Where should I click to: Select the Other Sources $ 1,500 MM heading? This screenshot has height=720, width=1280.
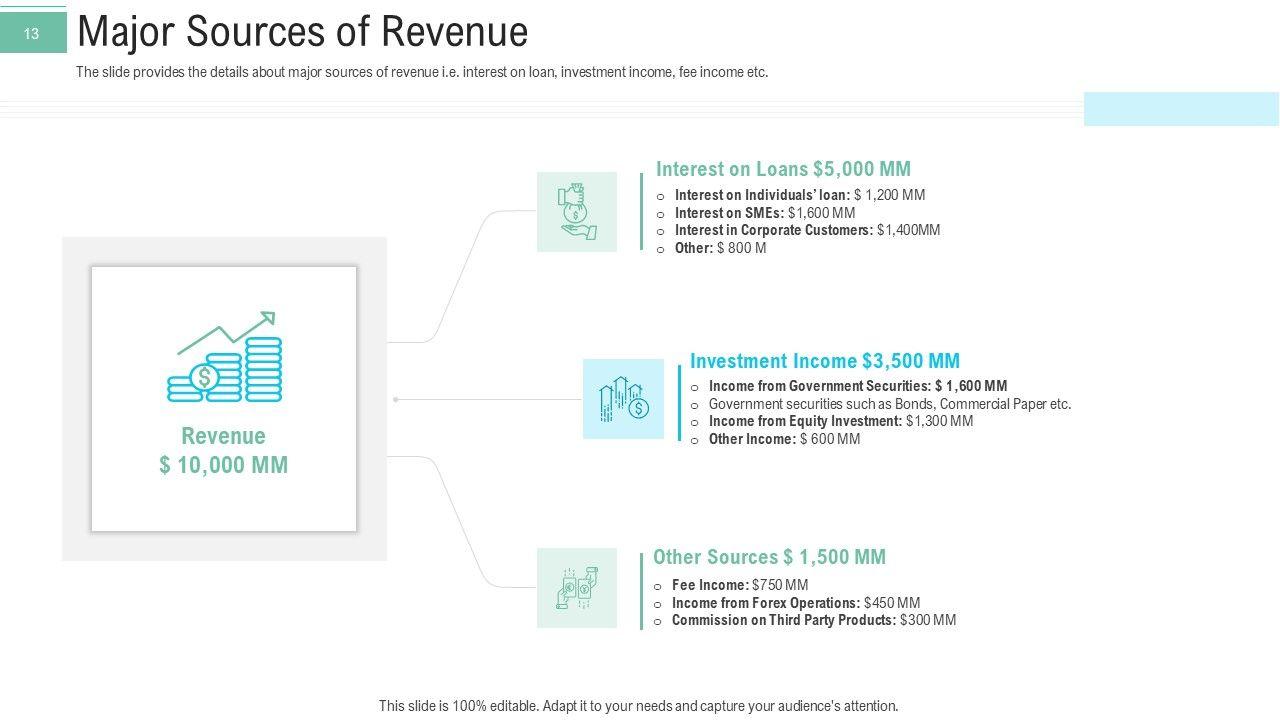[x=769, y=557]
